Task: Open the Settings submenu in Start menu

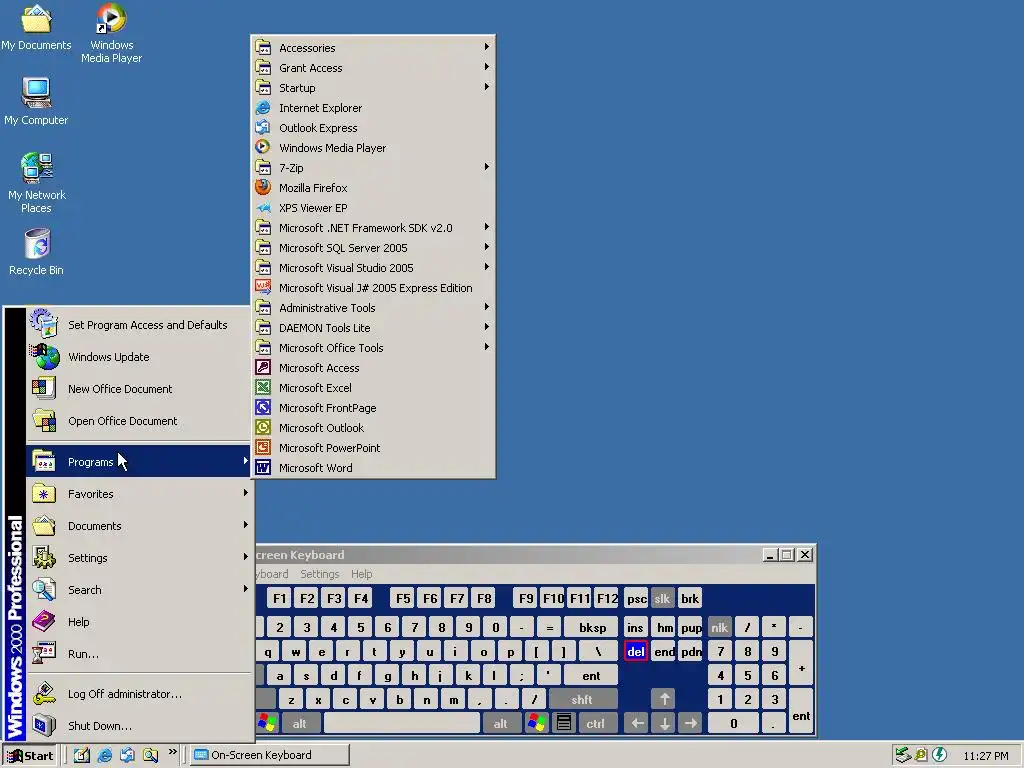Action: pos(138,558)
